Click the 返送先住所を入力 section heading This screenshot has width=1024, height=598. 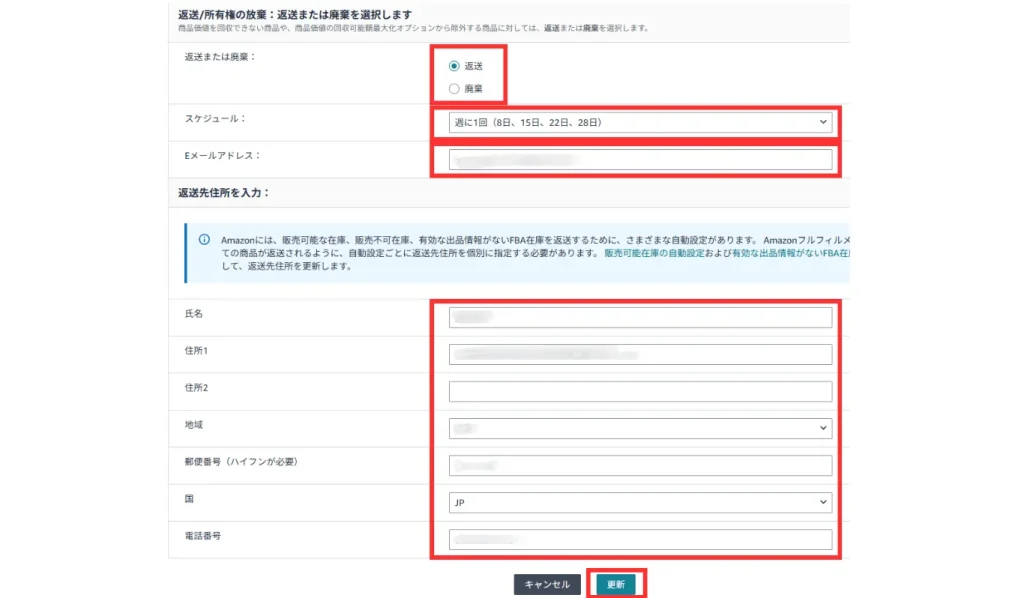click(217, 192)
